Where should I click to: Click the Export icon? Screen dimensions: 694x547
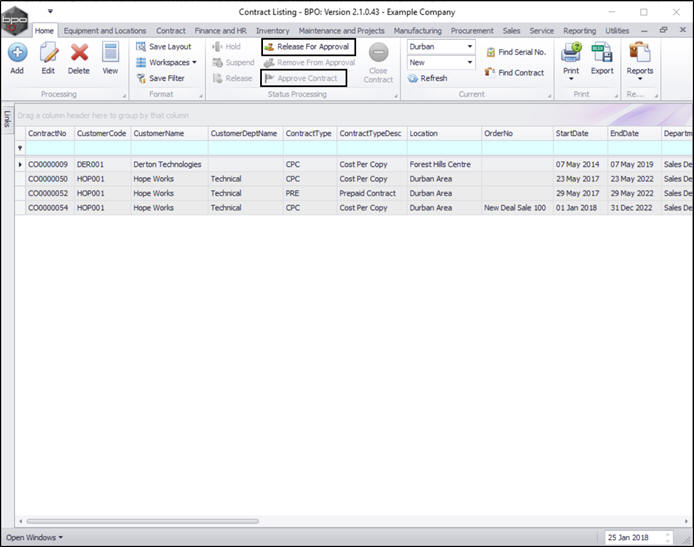[602, 52]
